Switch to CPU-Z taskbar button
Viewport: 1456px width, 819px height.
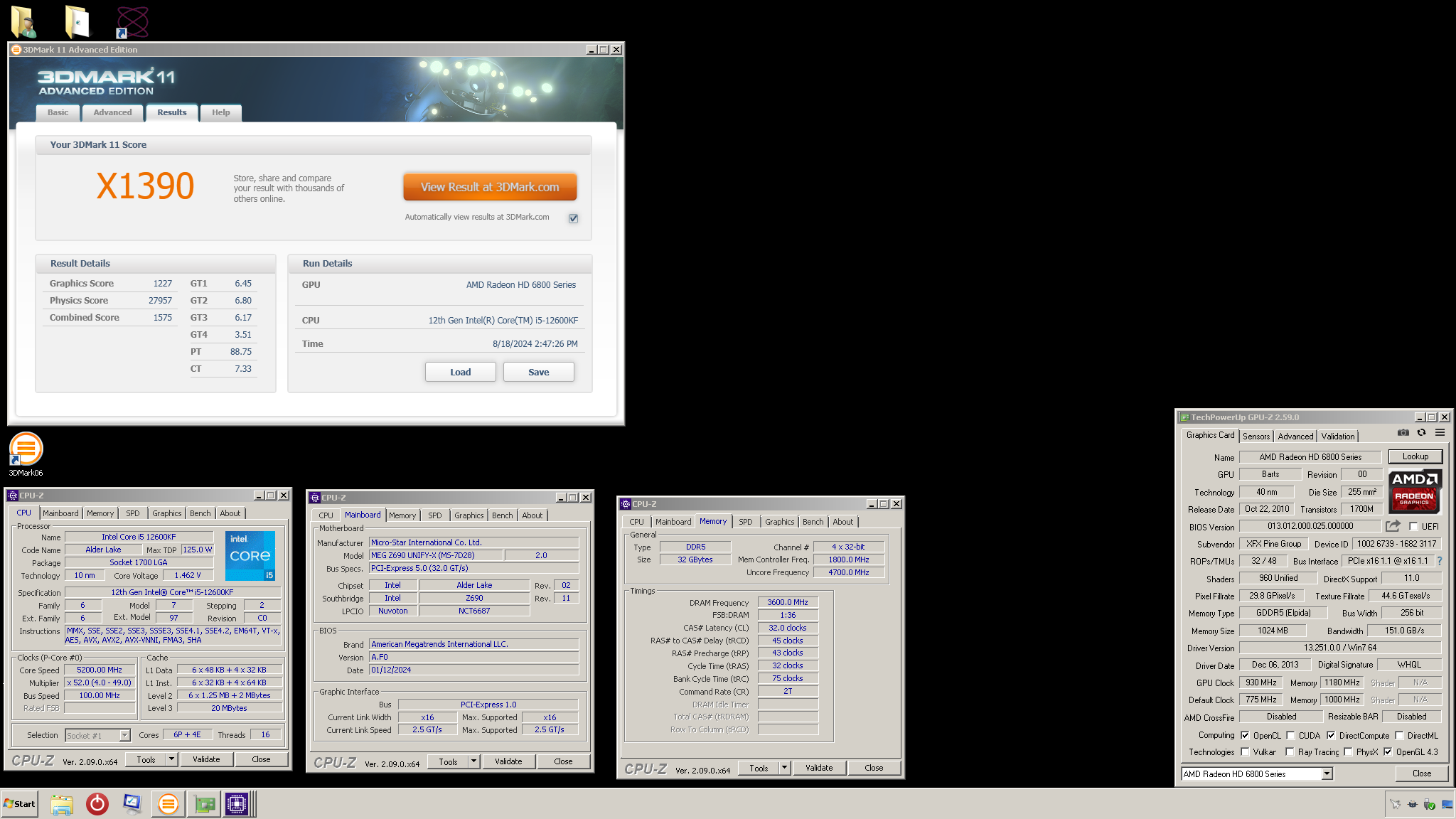[x=237, y=804]
